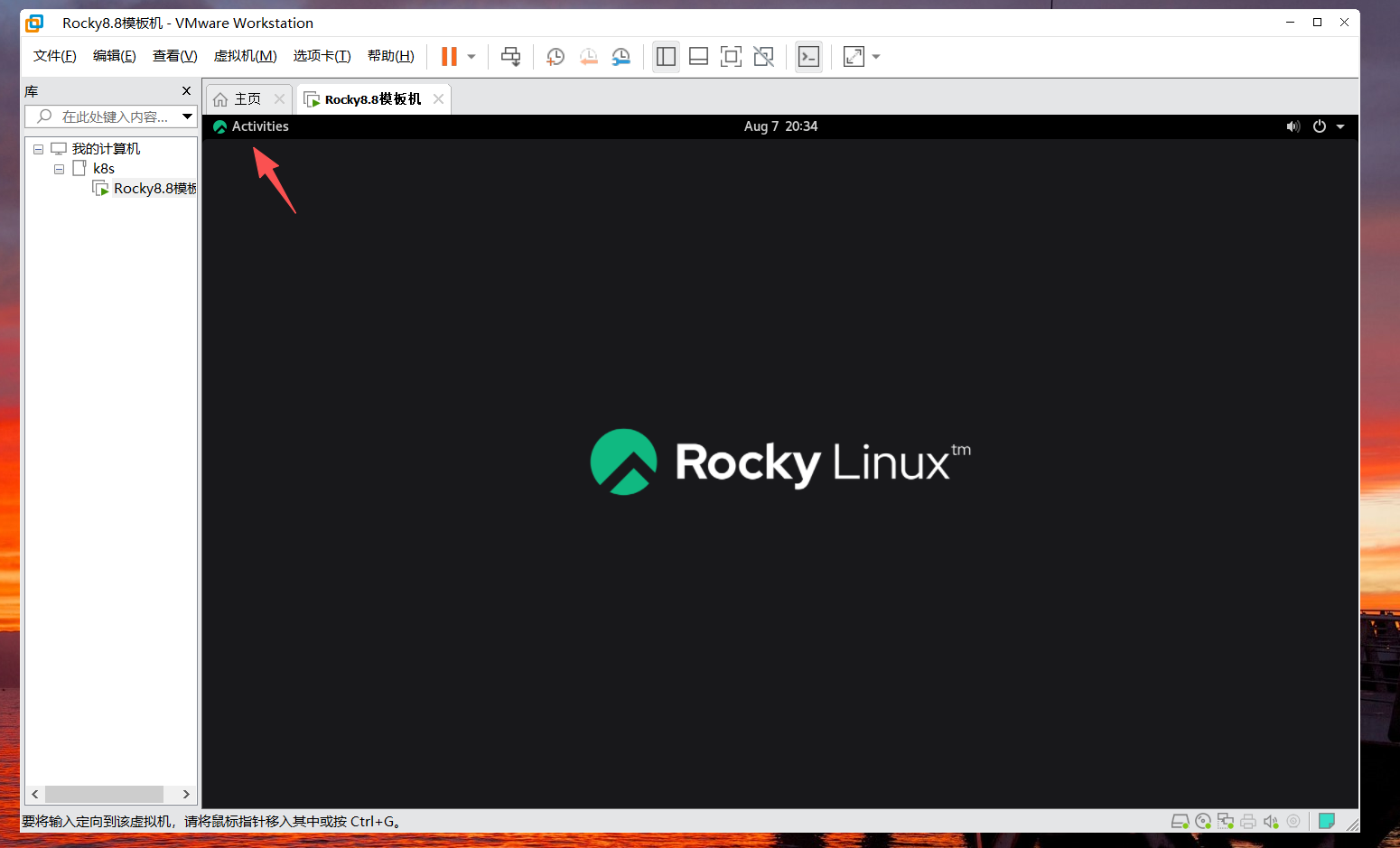Click the left arrow of library scrollbar

point(35,794)
